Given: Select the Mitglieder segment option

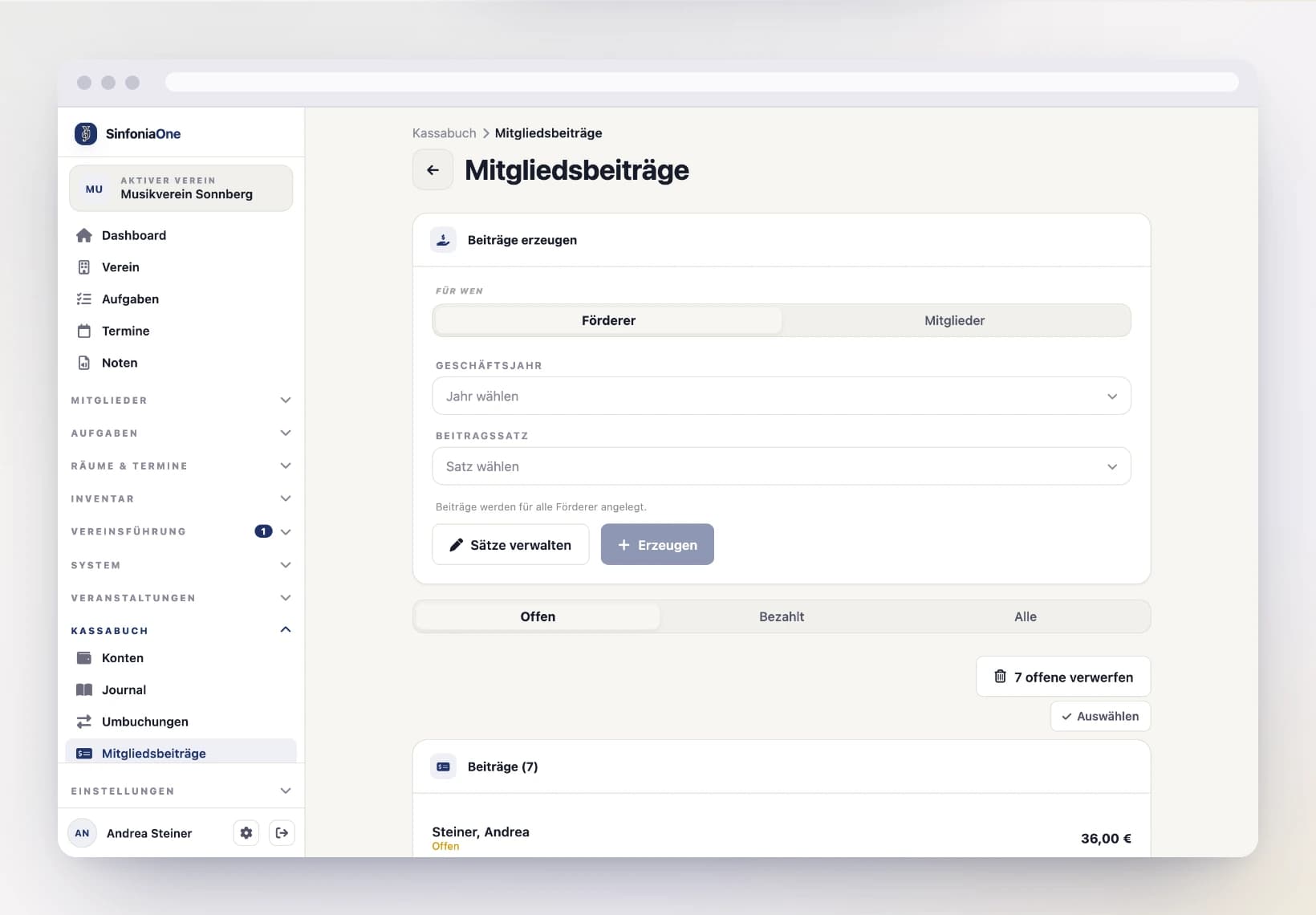Looking at the screenshot, I should [x=955, y=320].
